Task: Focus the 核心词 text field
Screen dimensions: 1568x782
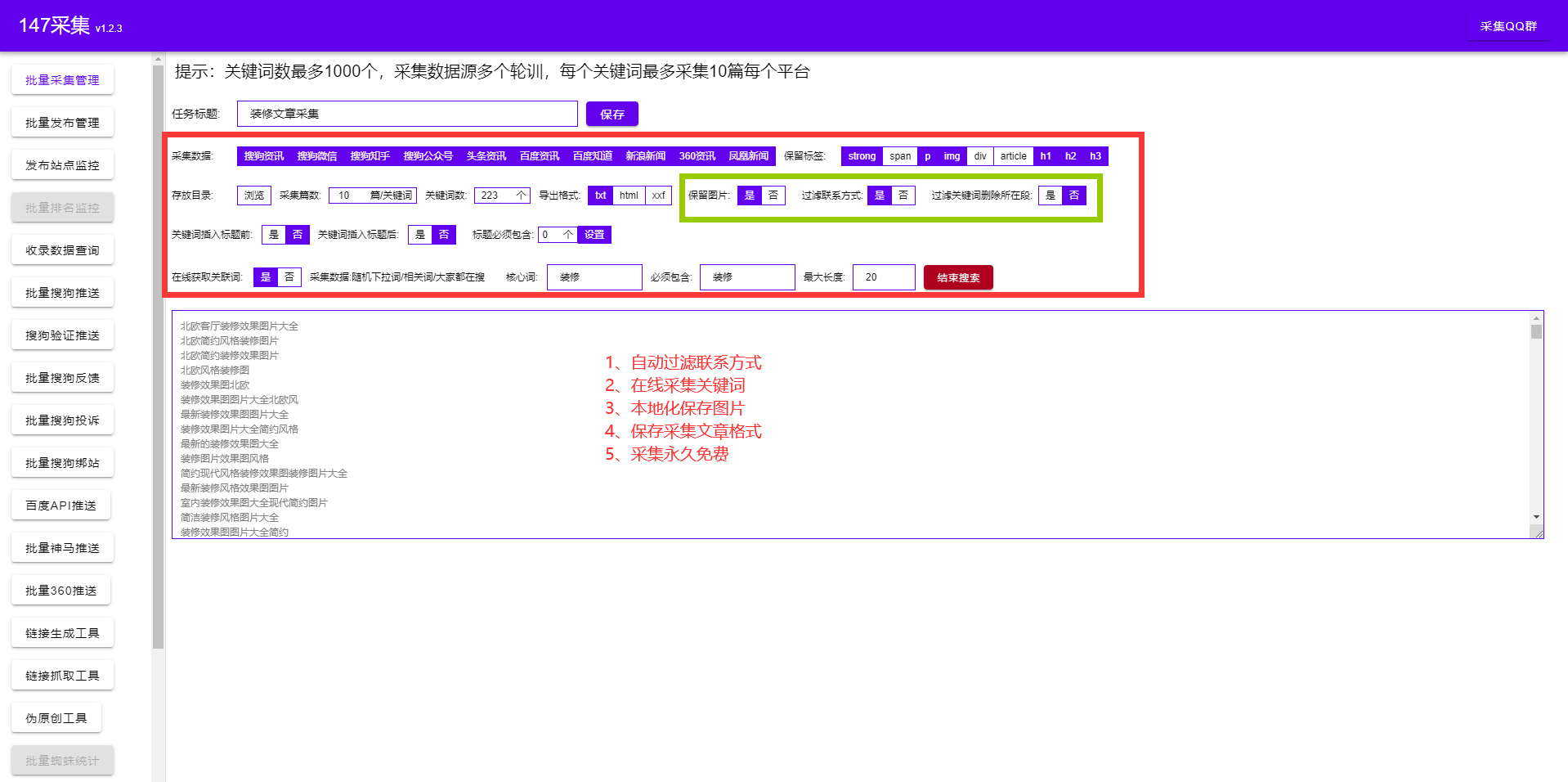Action: tap(594, 277)
